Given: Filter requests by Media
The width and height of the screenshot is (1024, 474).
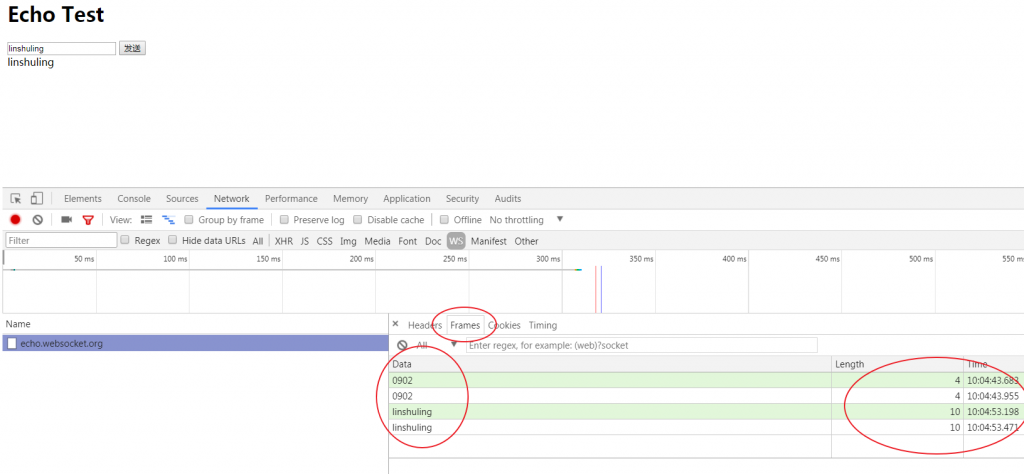Looking at the screenshot, I should [x=377, y=241].
